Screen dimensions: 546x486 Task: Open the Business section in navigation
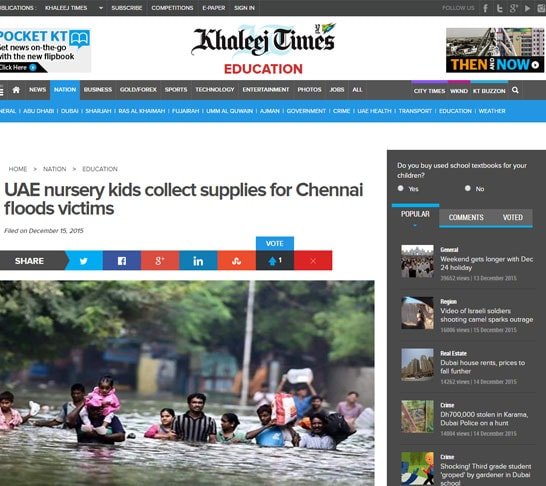tap(98, 90)
